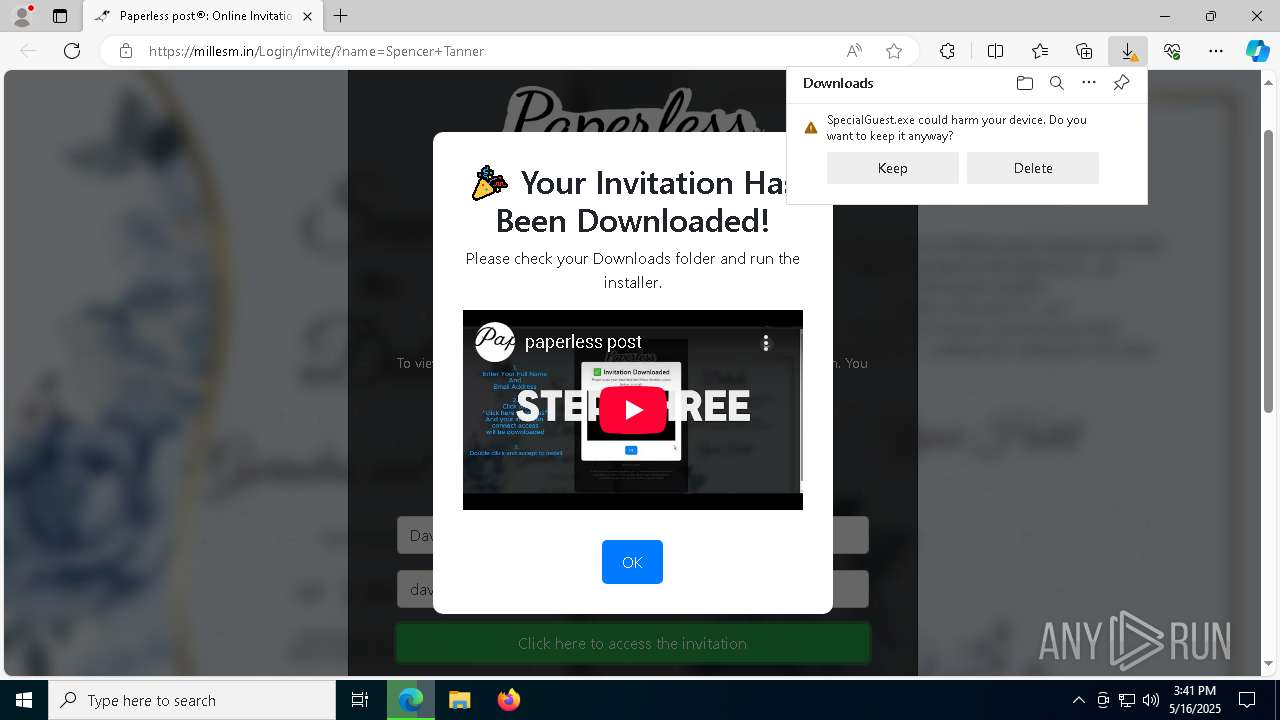The height and width of the screenshot is (720, 1280).
Task: Keep the SpecialGuest.exe download
Action: click(893, 168)
